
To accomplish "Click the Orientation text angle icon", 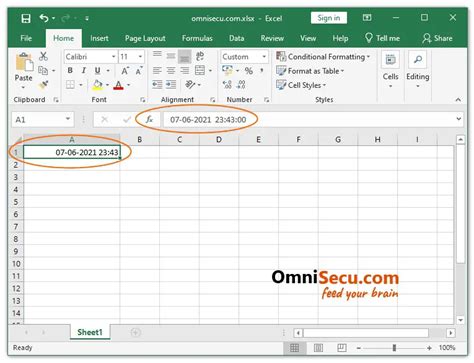I will [x=190, y=85].
